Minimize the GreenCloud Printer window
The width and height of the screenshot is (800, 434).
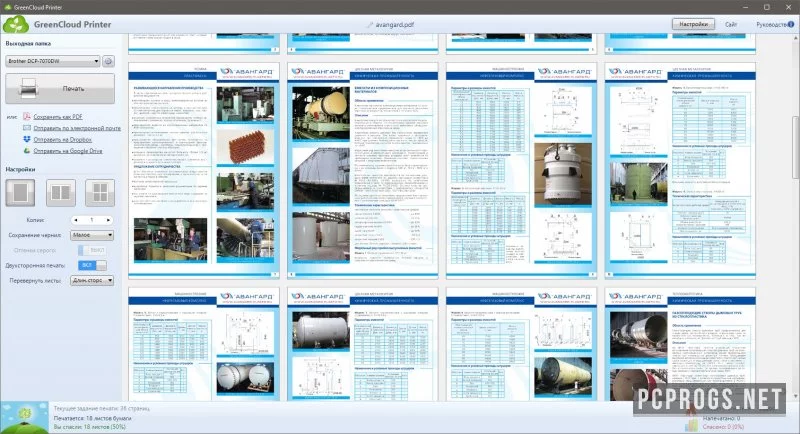coord(745,7)
